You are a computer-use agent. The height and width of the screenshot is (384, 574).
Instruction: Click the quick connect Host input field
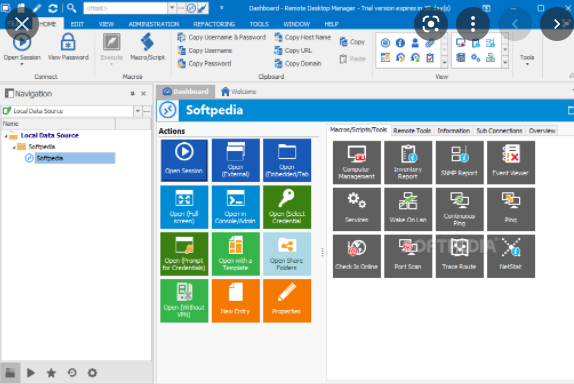126,8
